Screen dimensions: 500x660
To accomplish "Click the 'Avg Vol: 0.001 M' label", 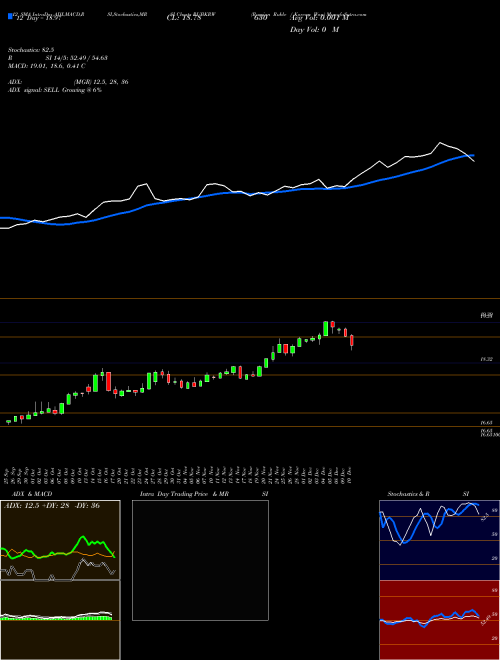I will [x=319, y=18].
